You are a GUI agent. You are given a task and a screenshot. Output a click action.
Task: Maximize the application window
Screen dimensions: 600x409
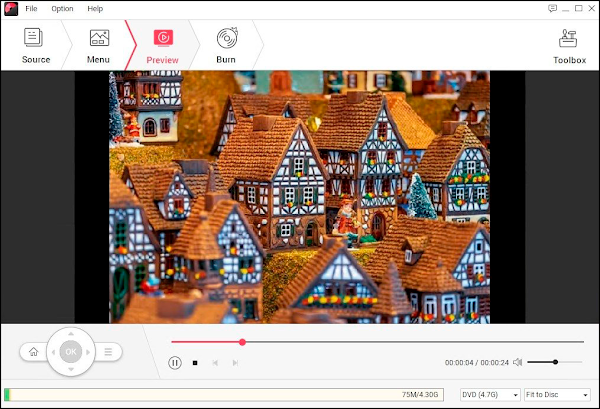(579, 8)
